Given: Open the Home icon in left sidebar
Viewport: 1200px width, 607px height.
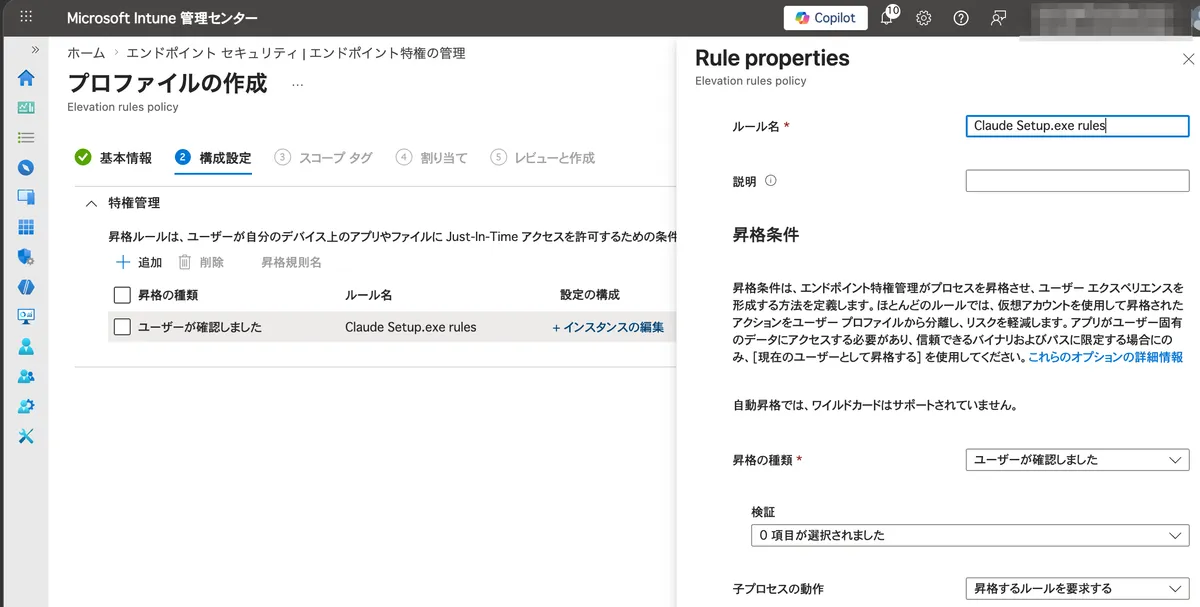Looking at the screenshot, I should point(26,78).
